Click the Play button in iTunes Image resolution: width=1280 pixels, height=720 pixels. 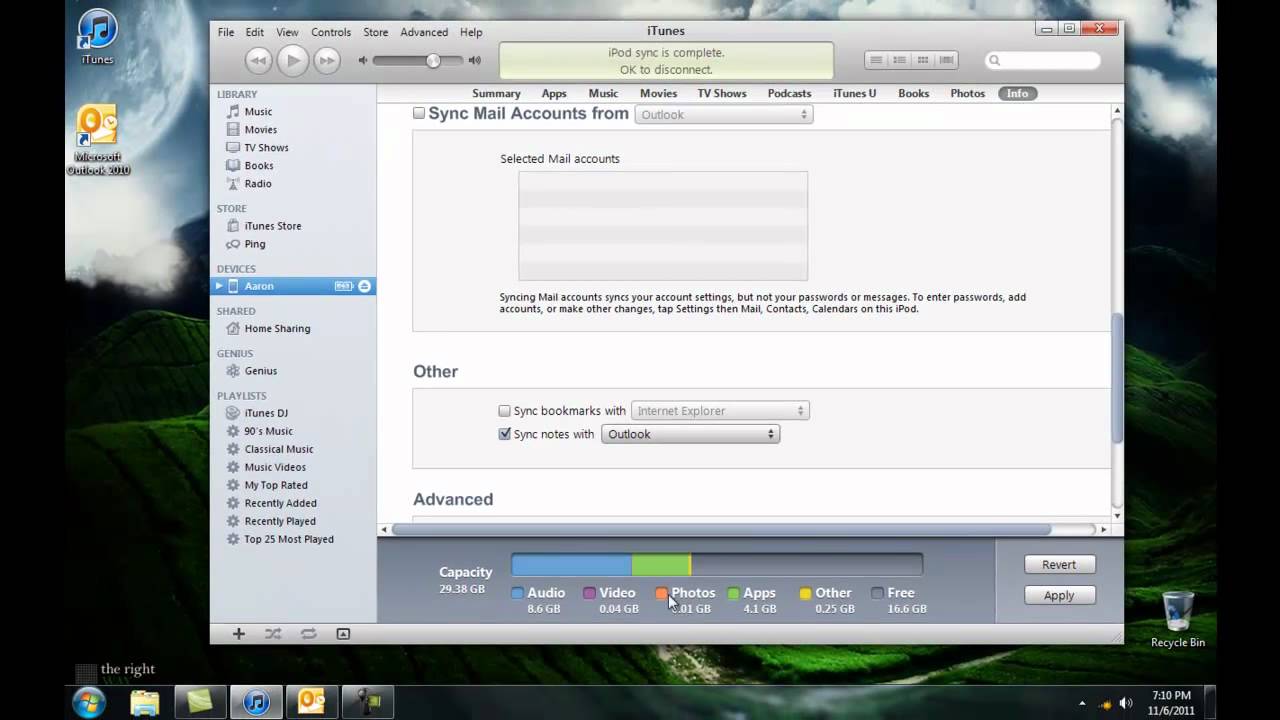coord(292,61)
